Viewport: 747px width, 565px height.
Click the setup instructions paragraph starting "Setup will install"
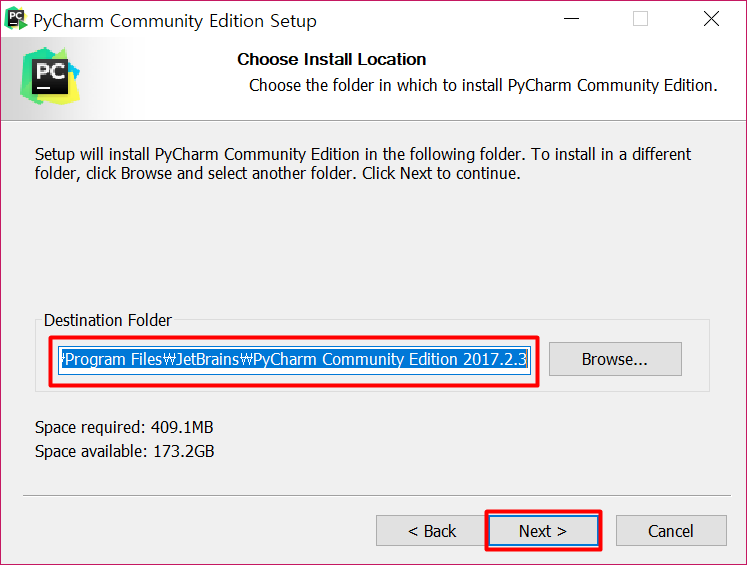point(362,164)
